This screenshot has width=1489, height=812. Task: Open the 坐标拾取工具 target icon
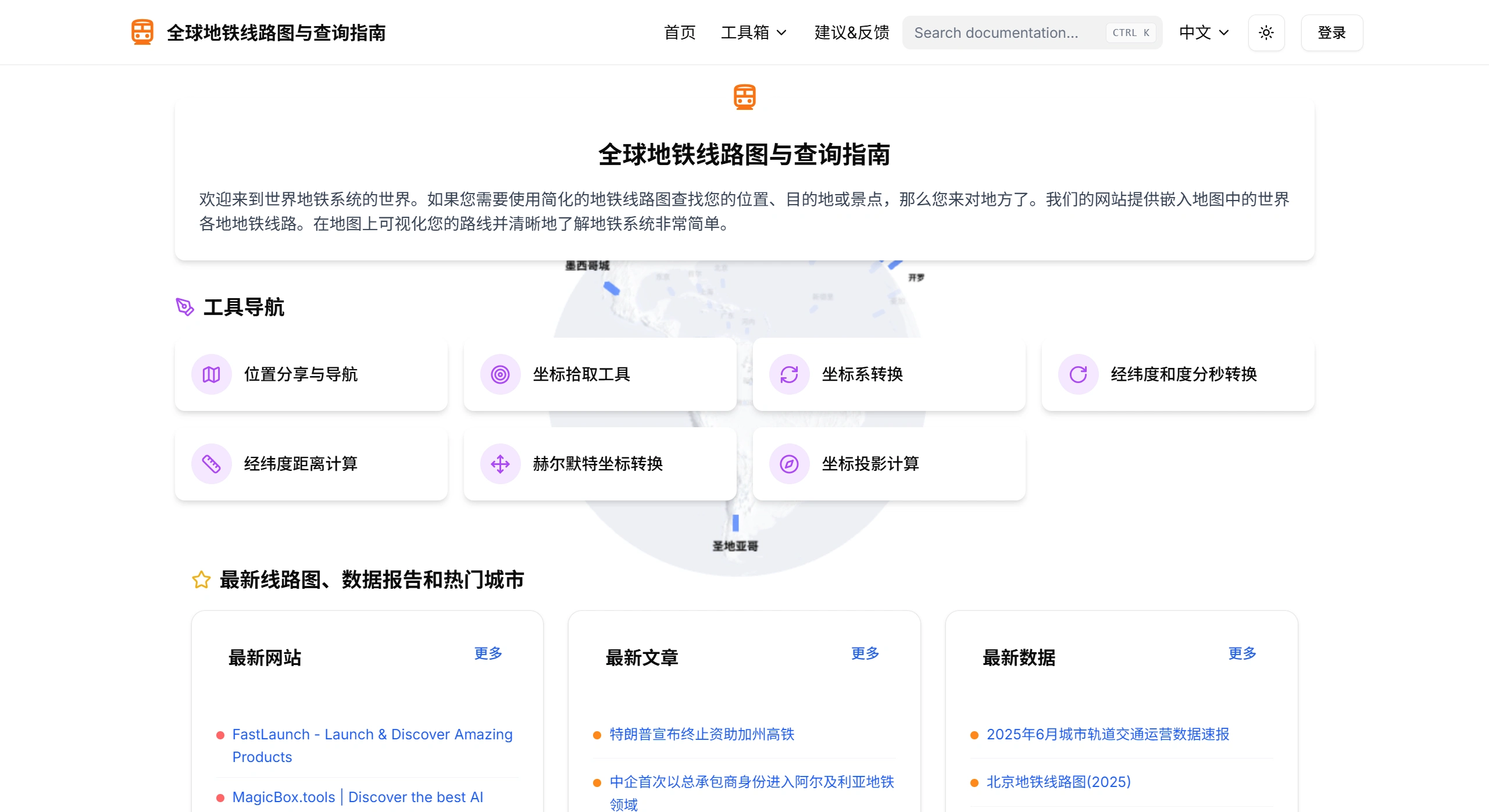pyautogui.click(x=501, y=374)
